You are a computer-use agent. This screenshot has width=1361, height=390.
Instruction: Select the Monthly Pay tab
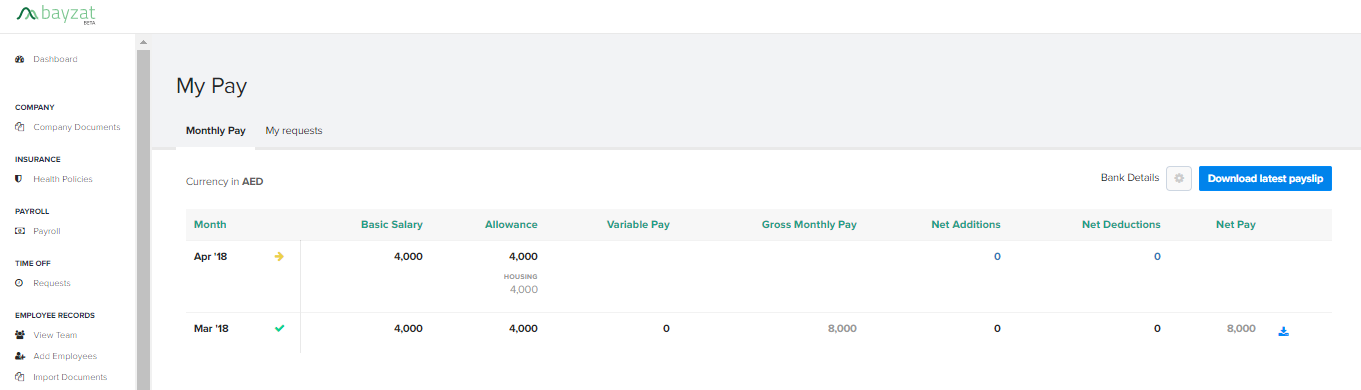(216, 131)
